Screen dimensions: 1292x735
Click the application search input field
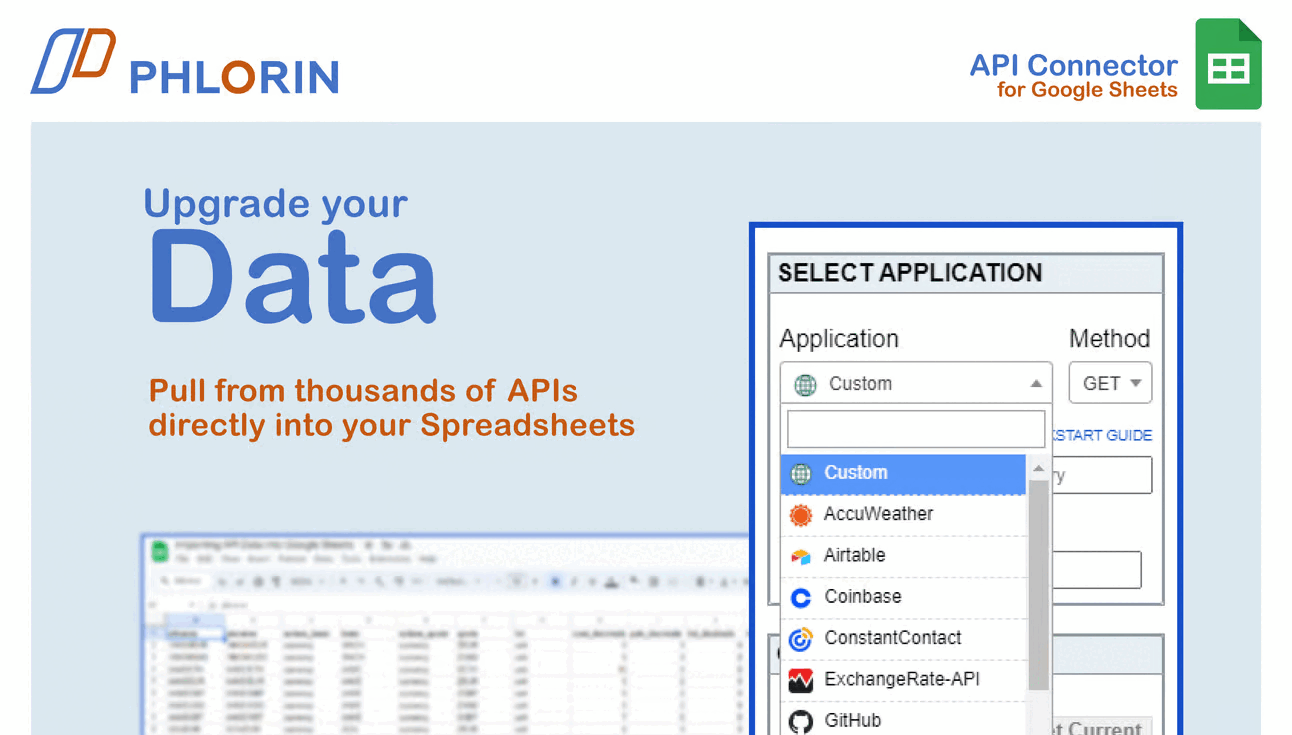[916, 429]
